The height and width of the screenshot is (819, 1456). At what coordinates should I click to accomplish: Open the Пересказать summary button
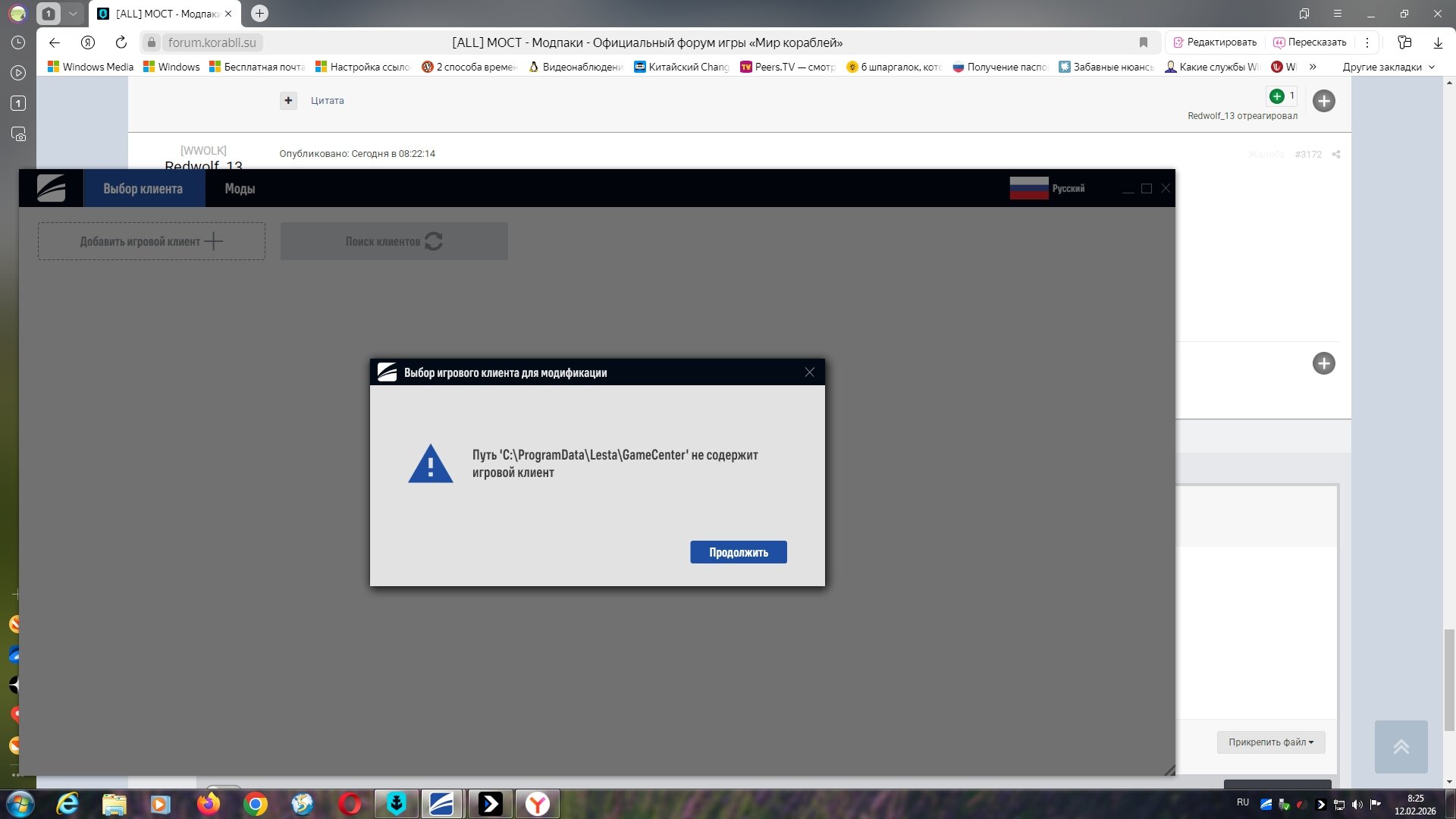[x=1310, y=42]
